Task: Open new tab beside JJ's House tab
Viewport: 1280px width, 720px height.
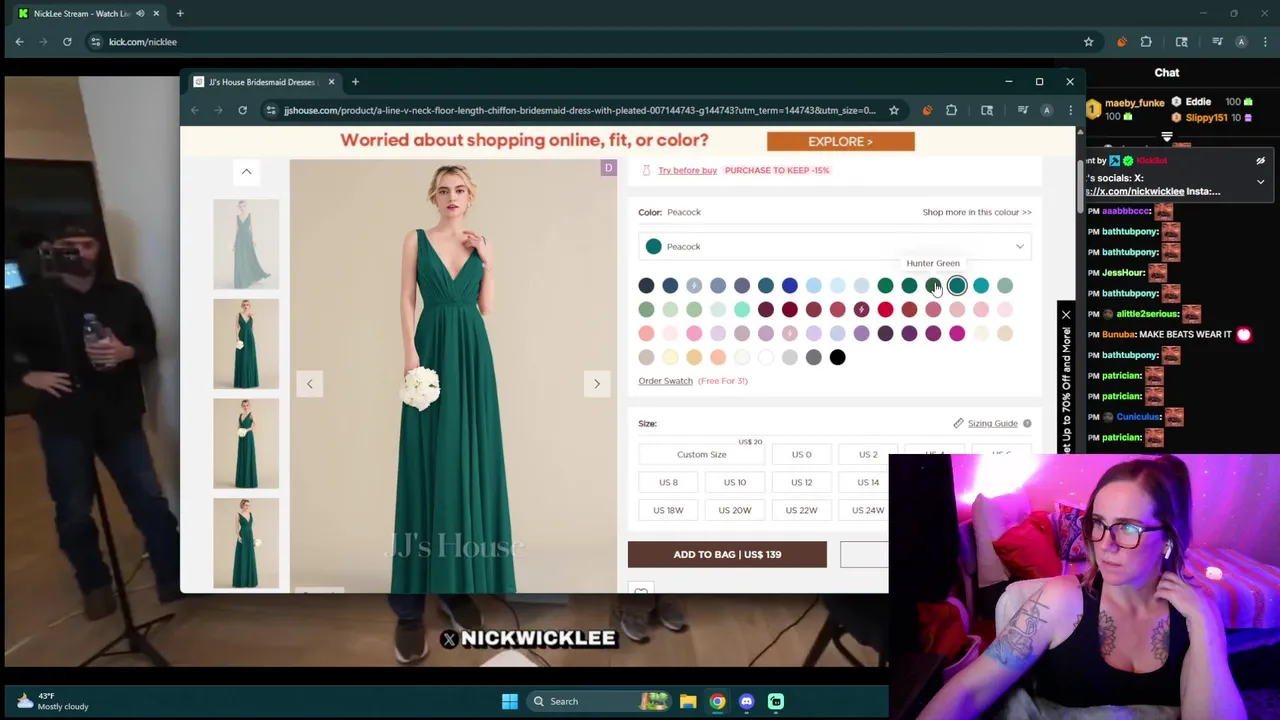Action: pyautogui.click(x=355, y=82)
